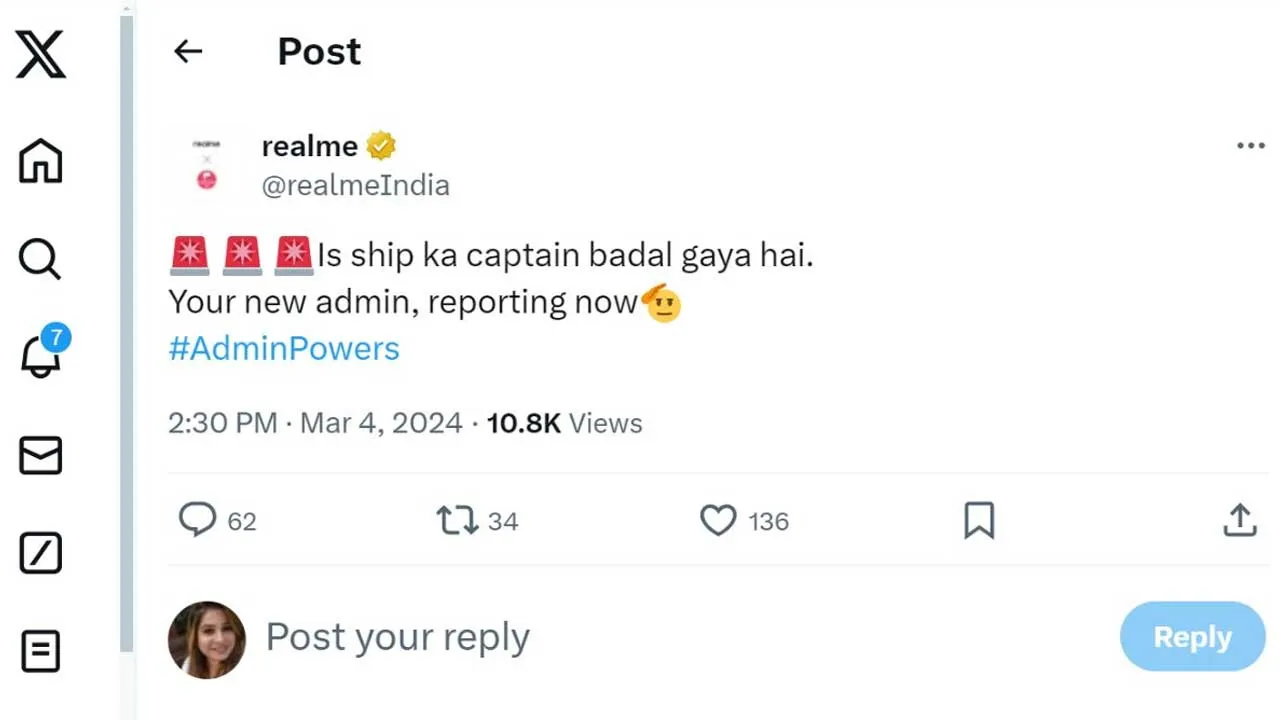
Task: Go to Home via sidebar icon
Action: coord(41,161)
